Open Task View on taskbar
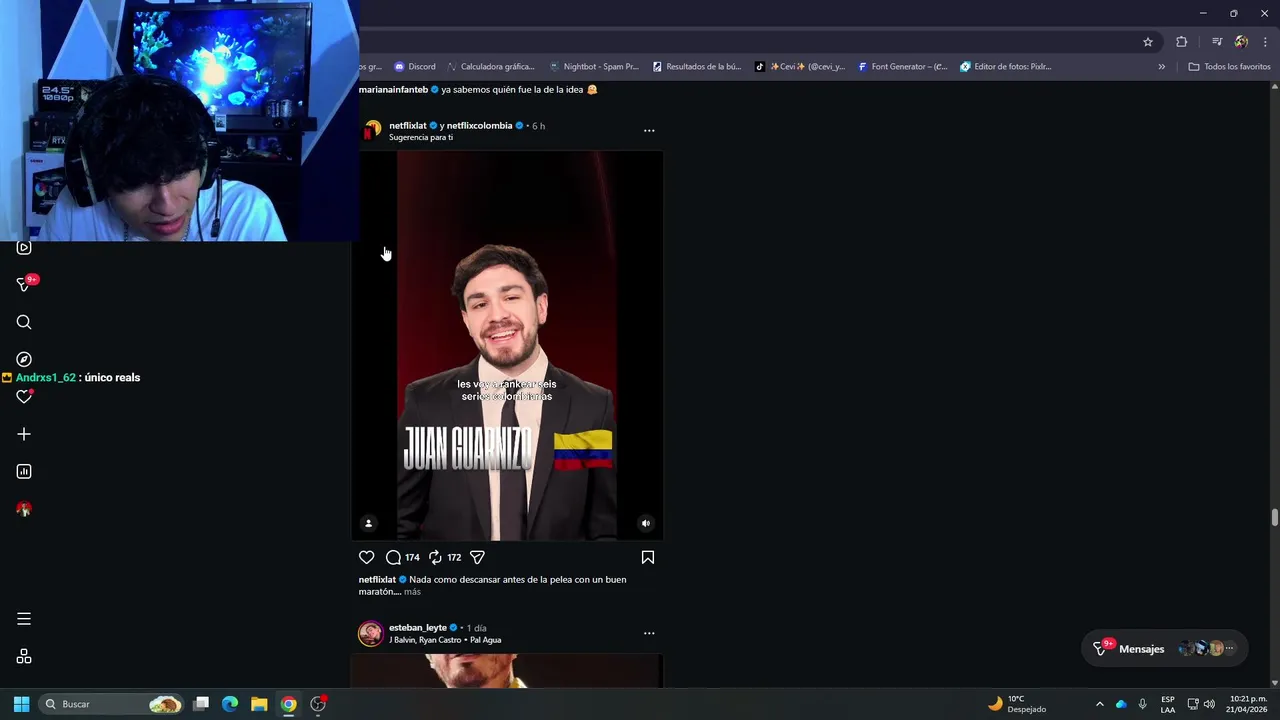 201,704
